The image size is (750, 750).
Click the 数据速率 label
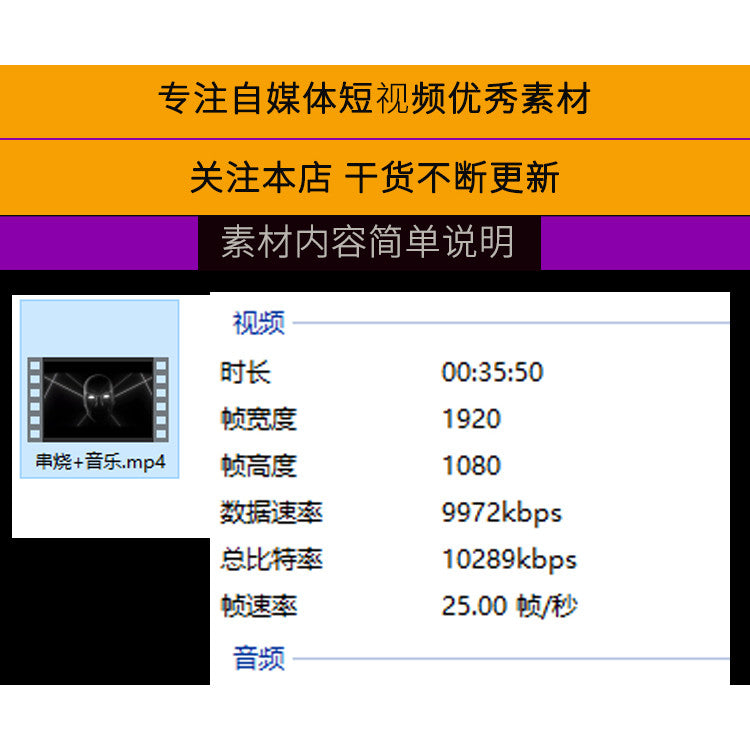click(271, 512)
